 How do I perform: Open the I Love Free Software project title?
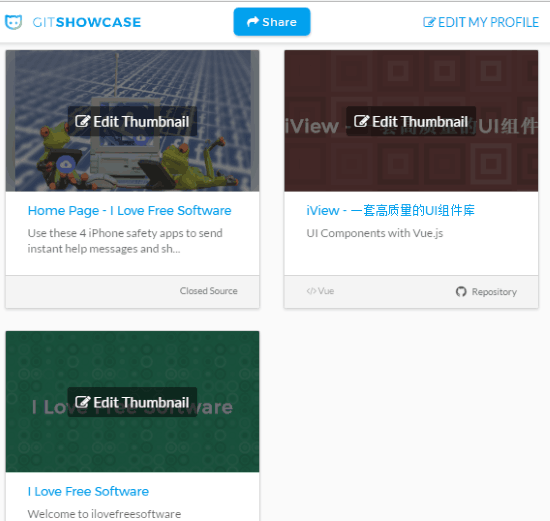(88, 491)
